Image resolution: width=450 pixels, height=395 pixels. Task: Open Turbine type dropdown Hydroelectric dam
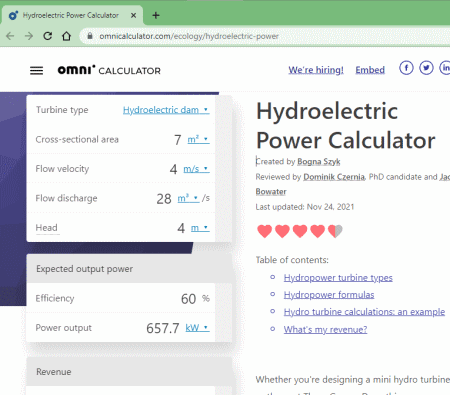[166, 110]
